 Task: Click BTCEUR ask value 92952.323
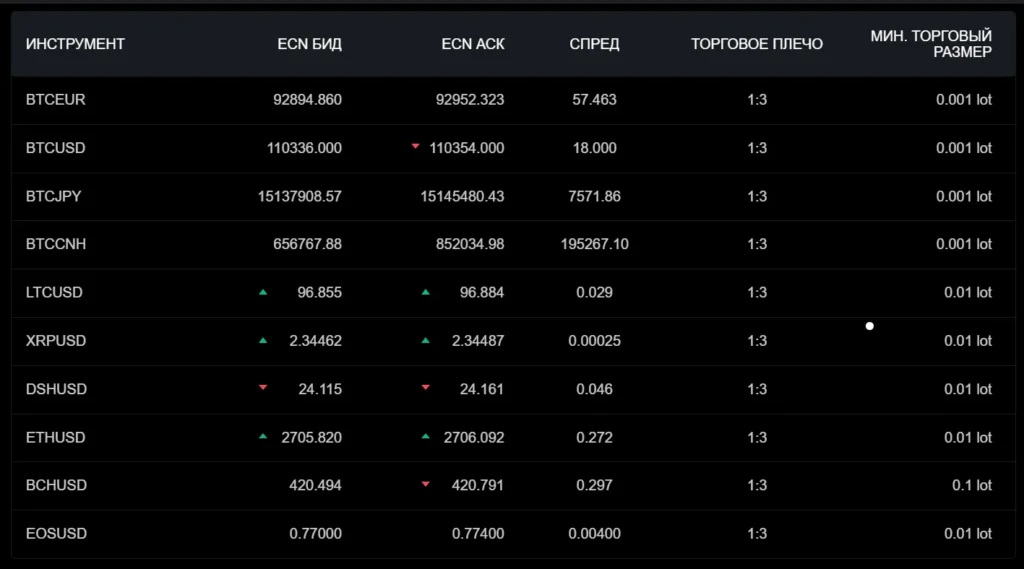pyautogui.click(x=470, y=100)
